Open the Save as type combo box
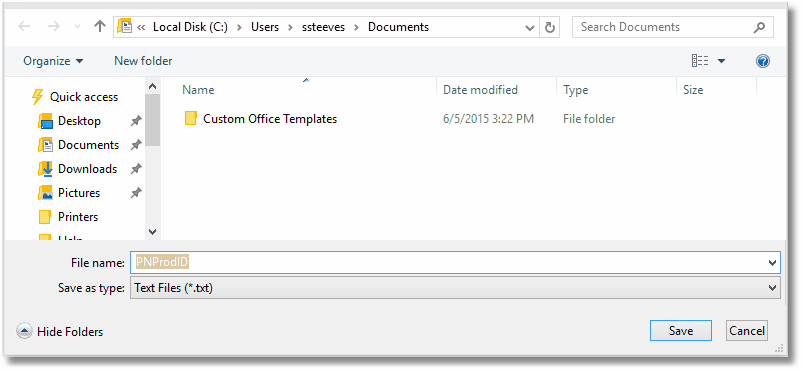The image size is (802, 371). coord(455,288)
